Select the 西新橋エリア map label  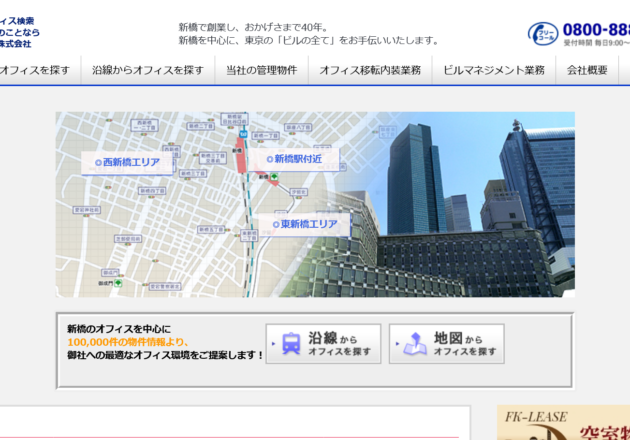pos(126,161)
